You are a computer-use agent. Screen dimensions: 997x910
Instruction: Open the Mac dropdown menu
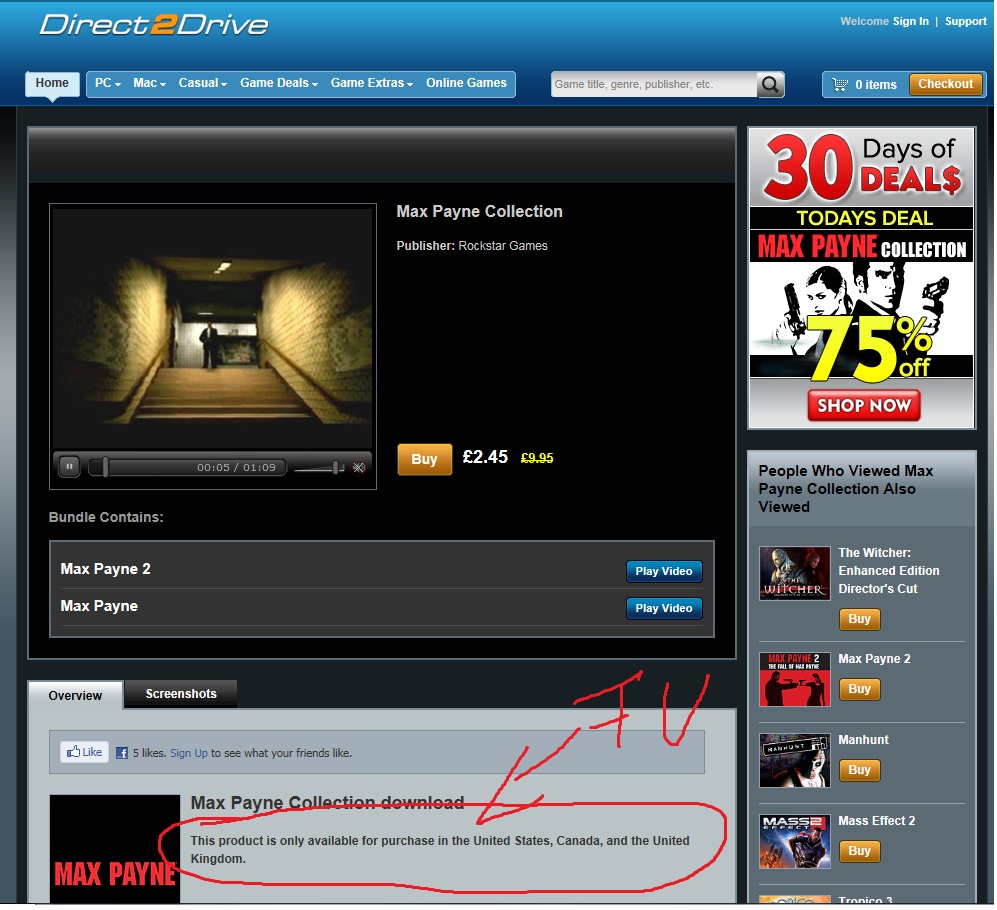[149, 83]
